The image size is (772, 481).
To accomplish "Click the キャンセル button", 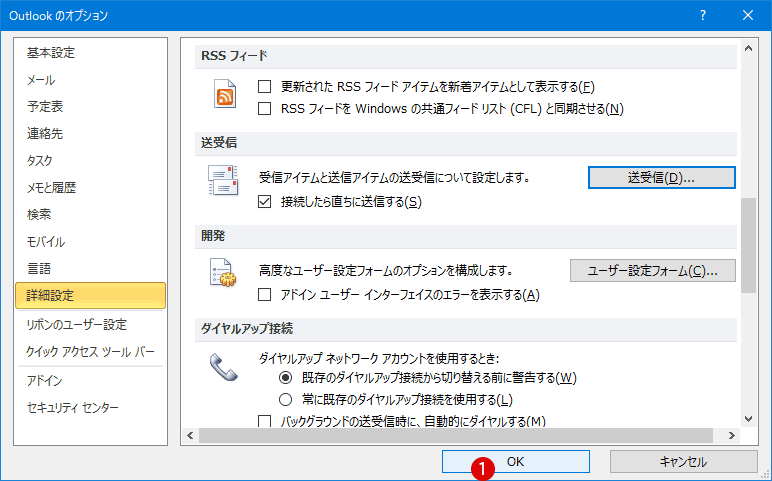I will (683, 462).
